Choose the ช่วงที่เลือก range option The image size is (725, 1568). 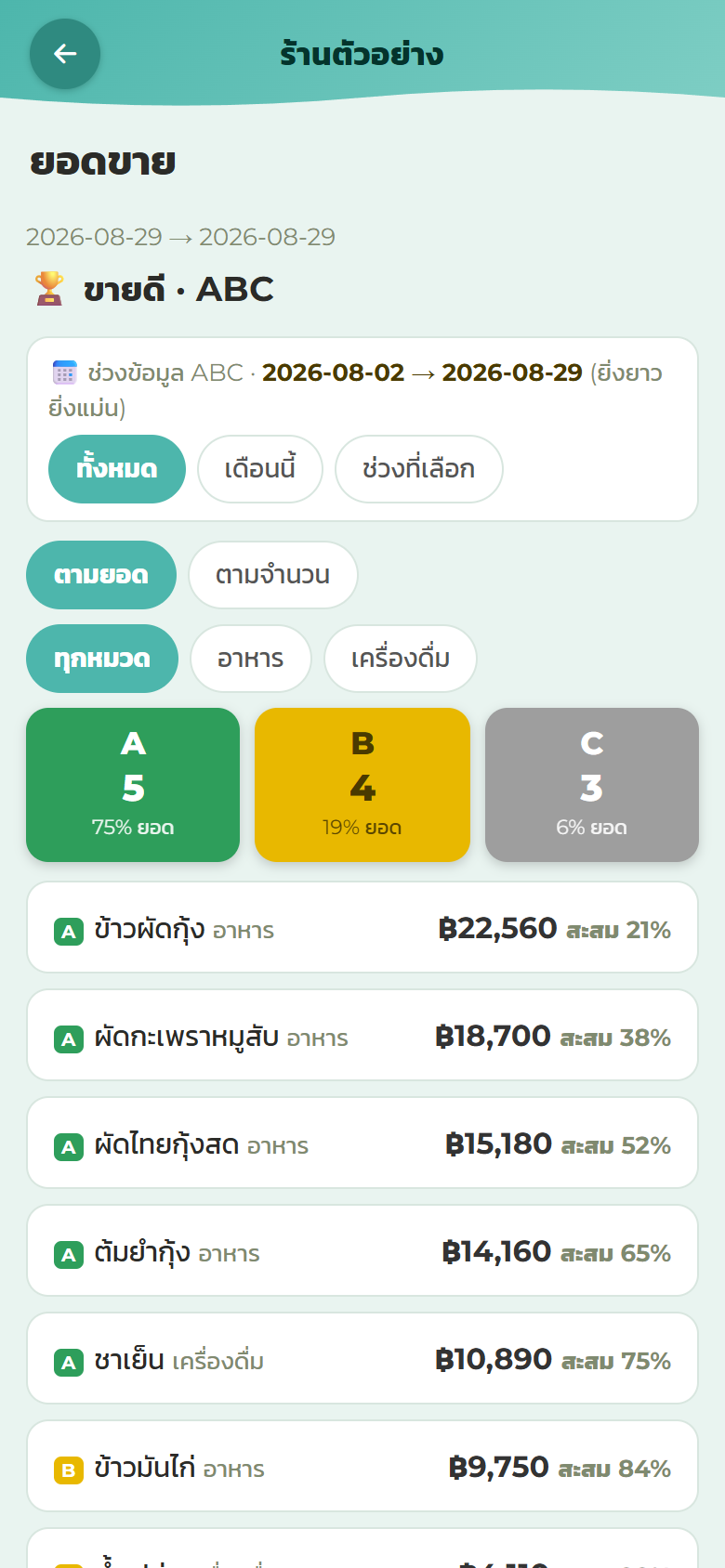tap(419, 469)
